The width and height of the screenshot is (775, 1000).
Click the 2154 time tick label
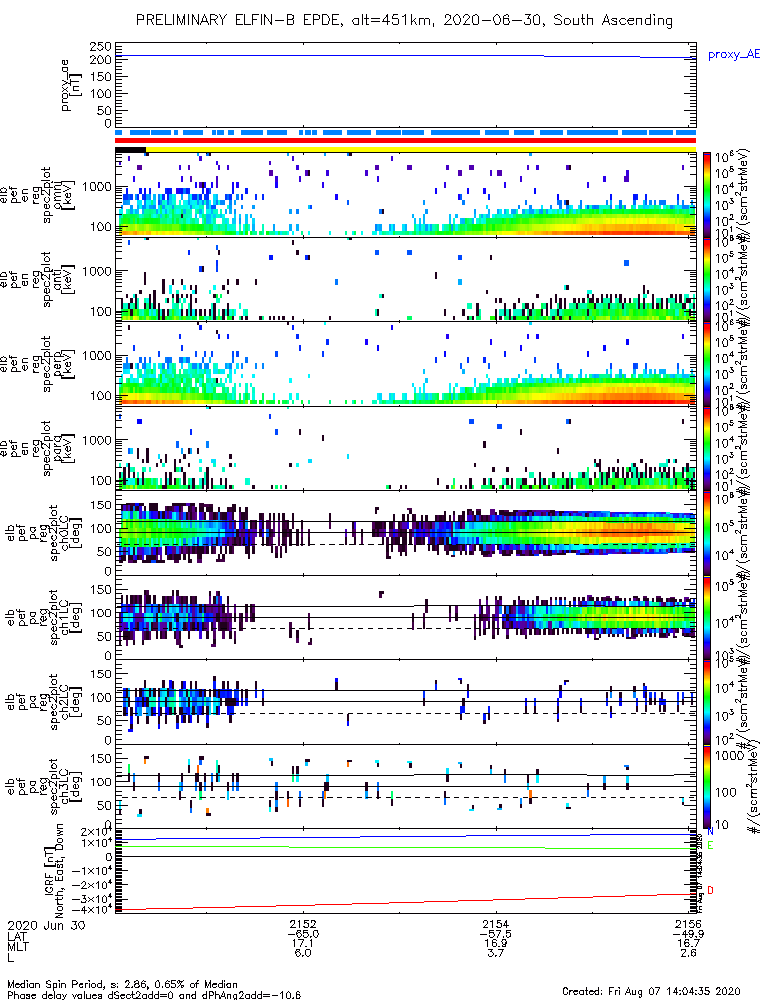(496, 924)
